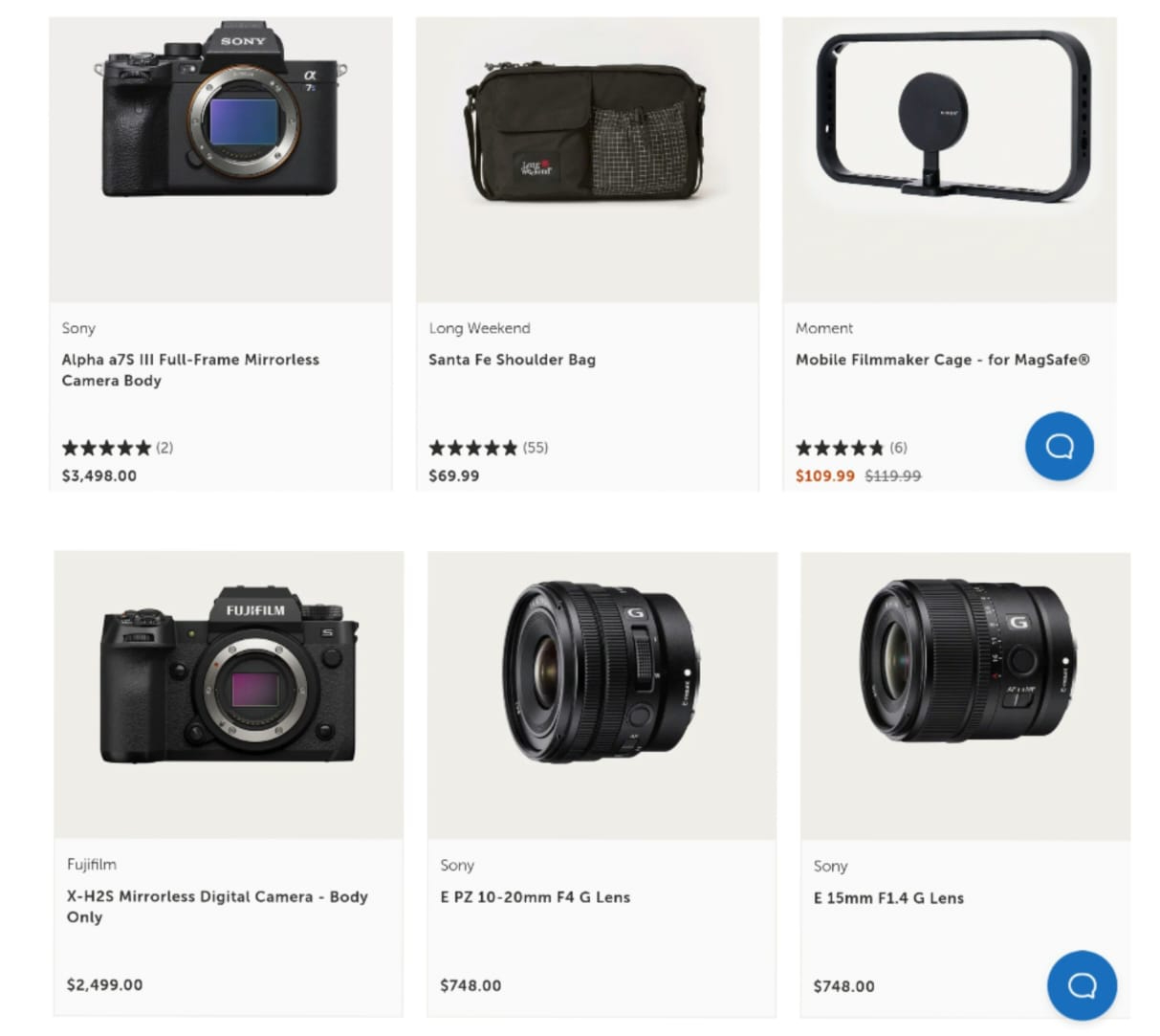Click the E 15mm F1.4 G Lens title
The width and height of the screenshot is (1160, 1036).
[x=888, y=898]
